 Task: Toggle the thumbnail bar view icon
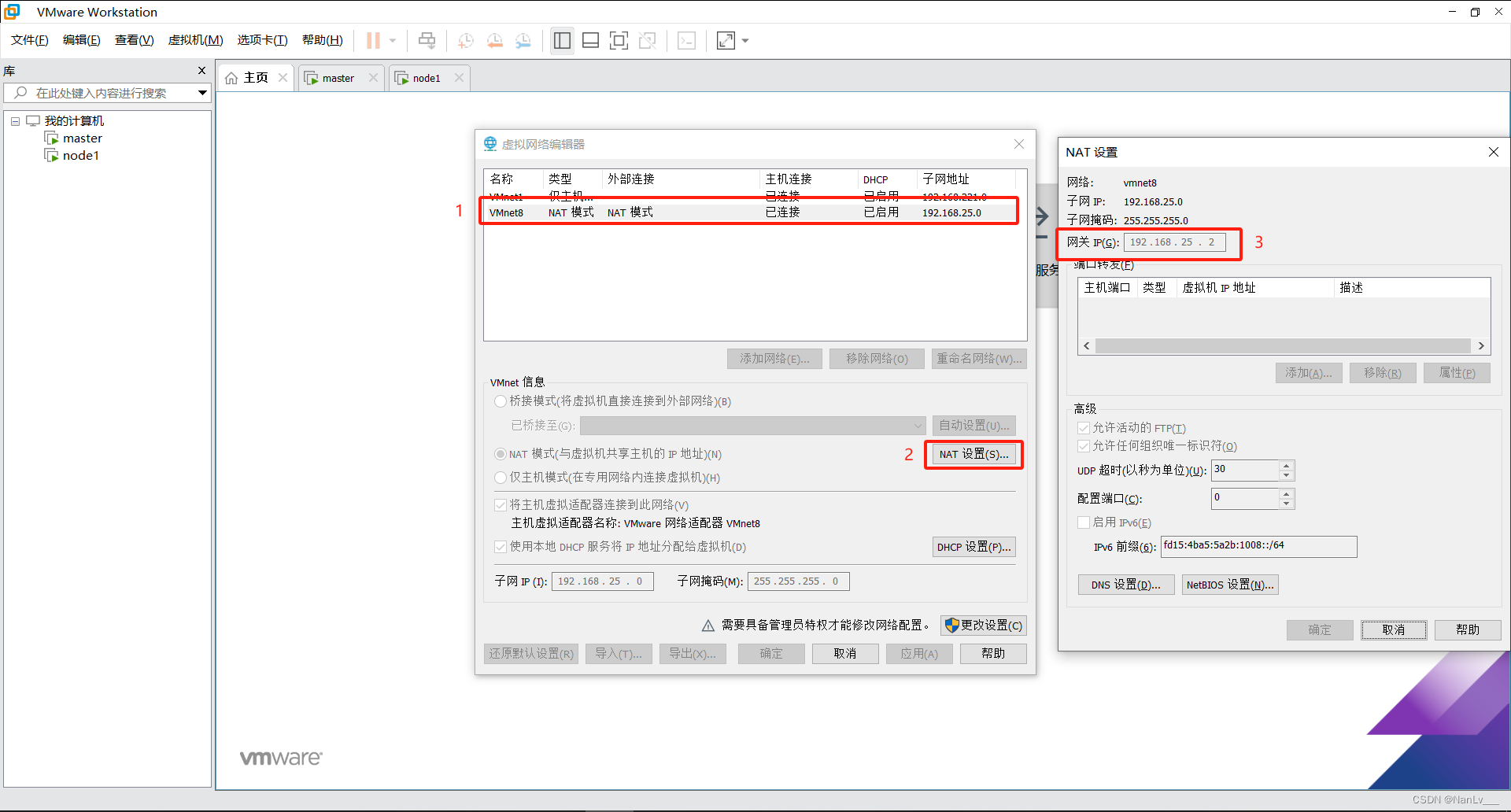(590, 40)
